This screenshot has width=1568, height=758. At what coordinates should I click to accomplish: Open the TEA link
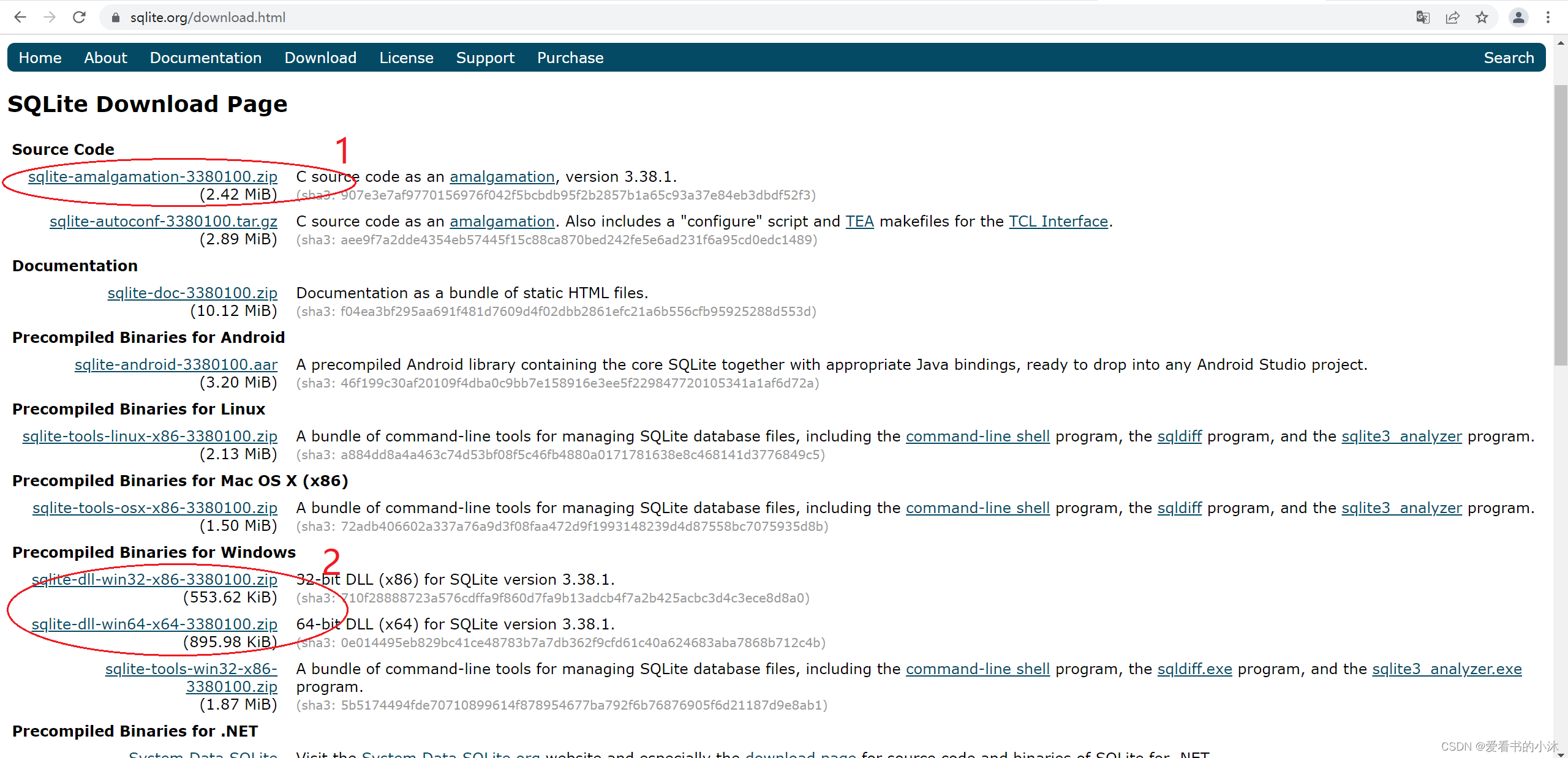point(859,221)
